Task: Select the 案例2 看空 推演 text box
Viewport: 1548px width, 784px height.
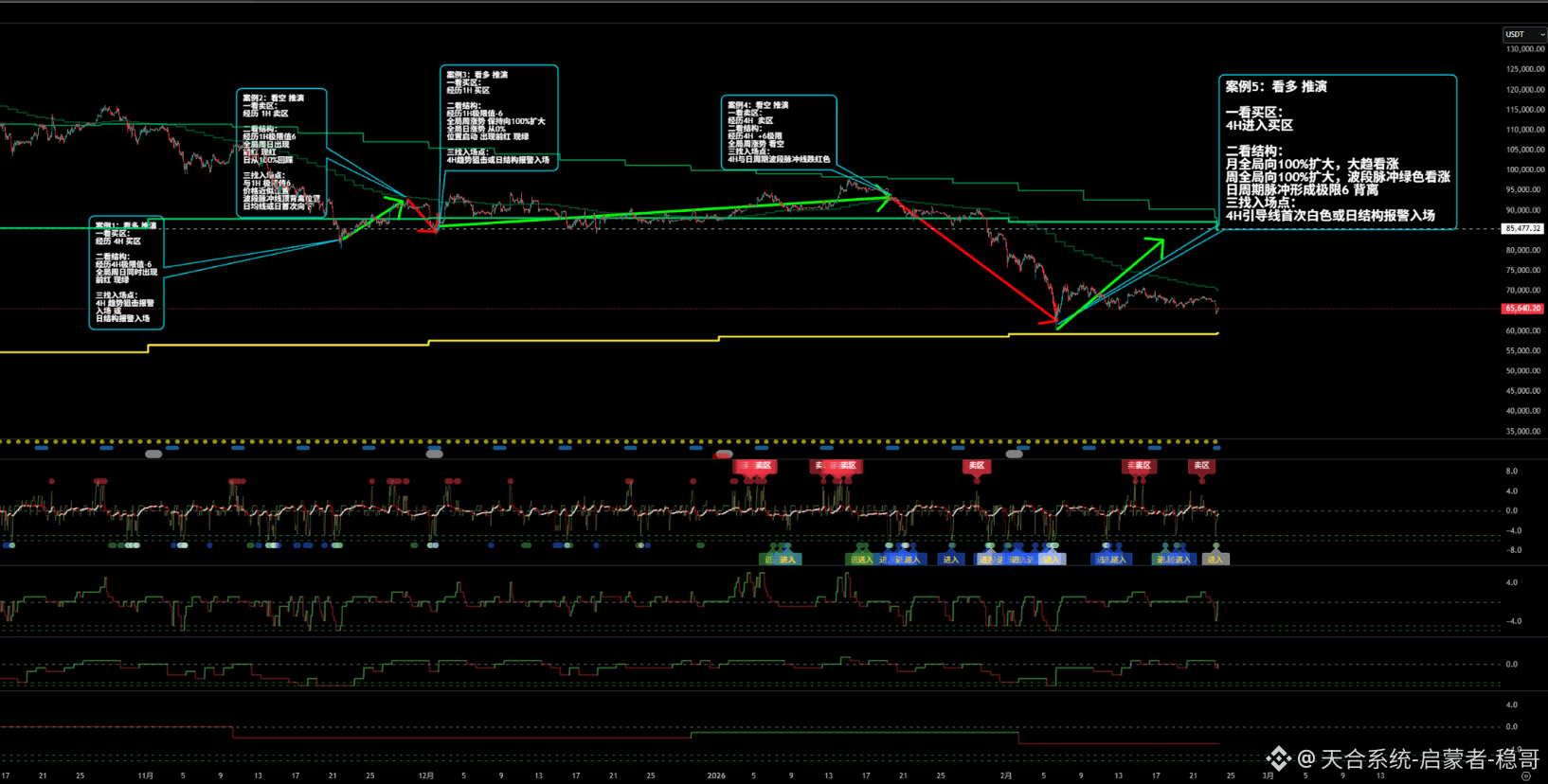Action: click(281, 152)
